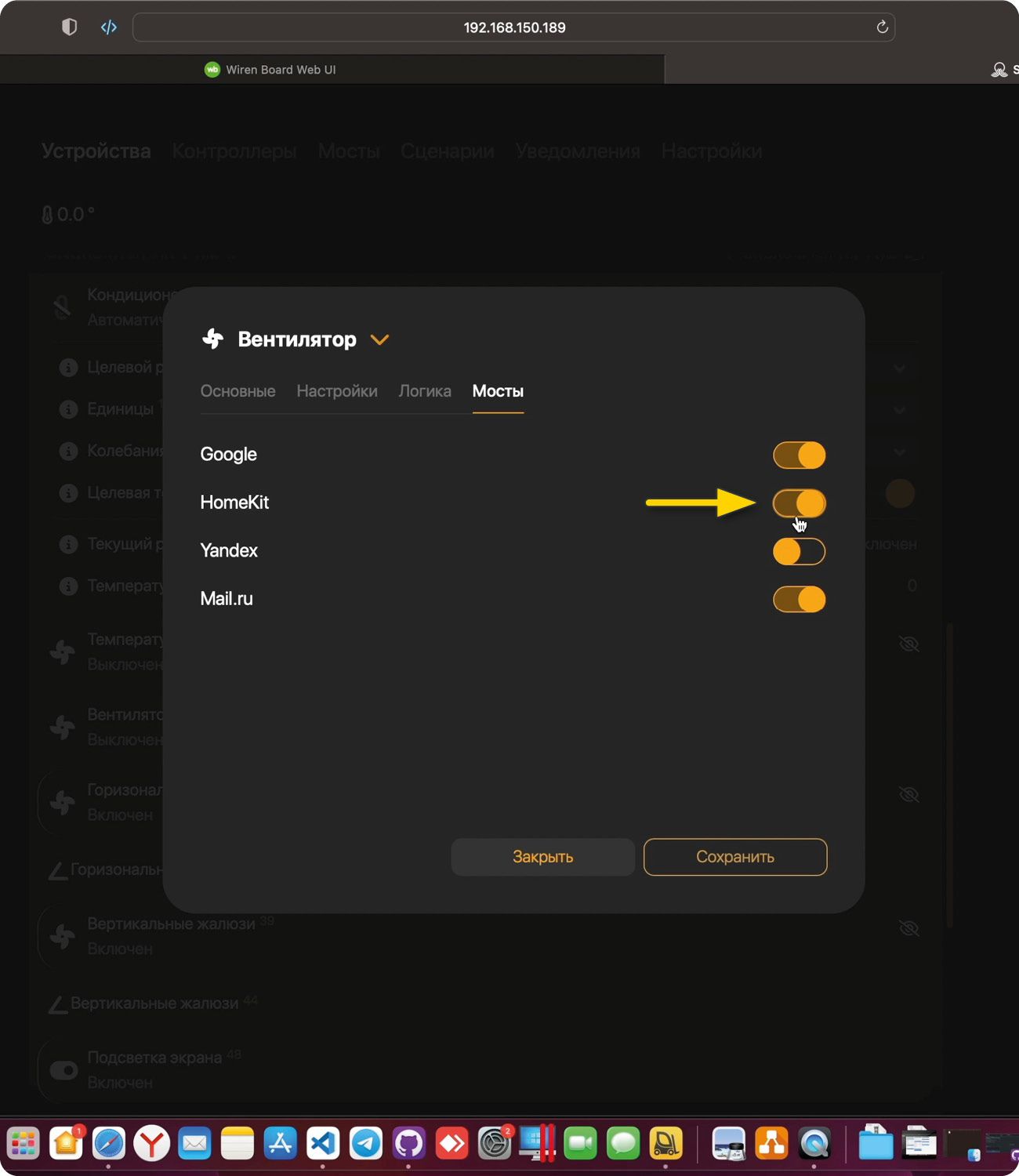Open Yandex Browser from the dock
The width and height of the screenshot is (1019, 1176).
(152, 1144)
